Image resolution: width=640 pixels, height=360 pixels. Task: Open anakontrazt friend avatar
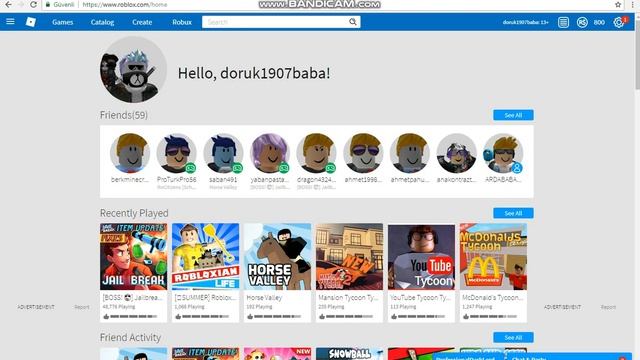point(456,153)
